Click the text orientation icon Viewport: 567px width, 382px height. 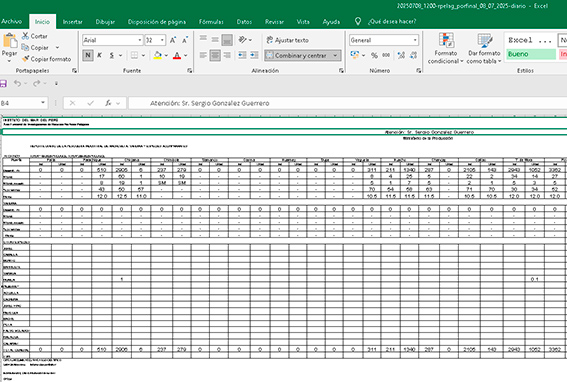(x=243, y=39)
